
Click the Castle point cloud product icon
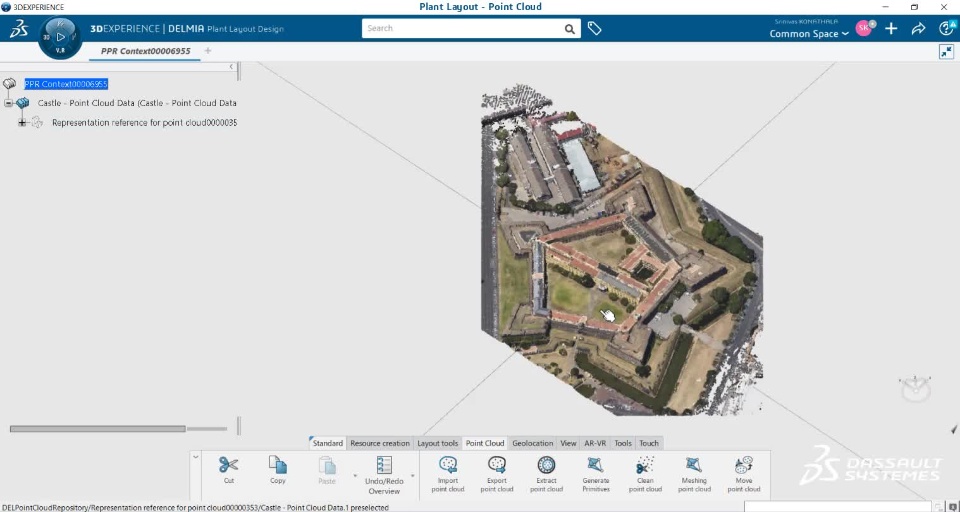pyautogui.click(x=23, y=103)
